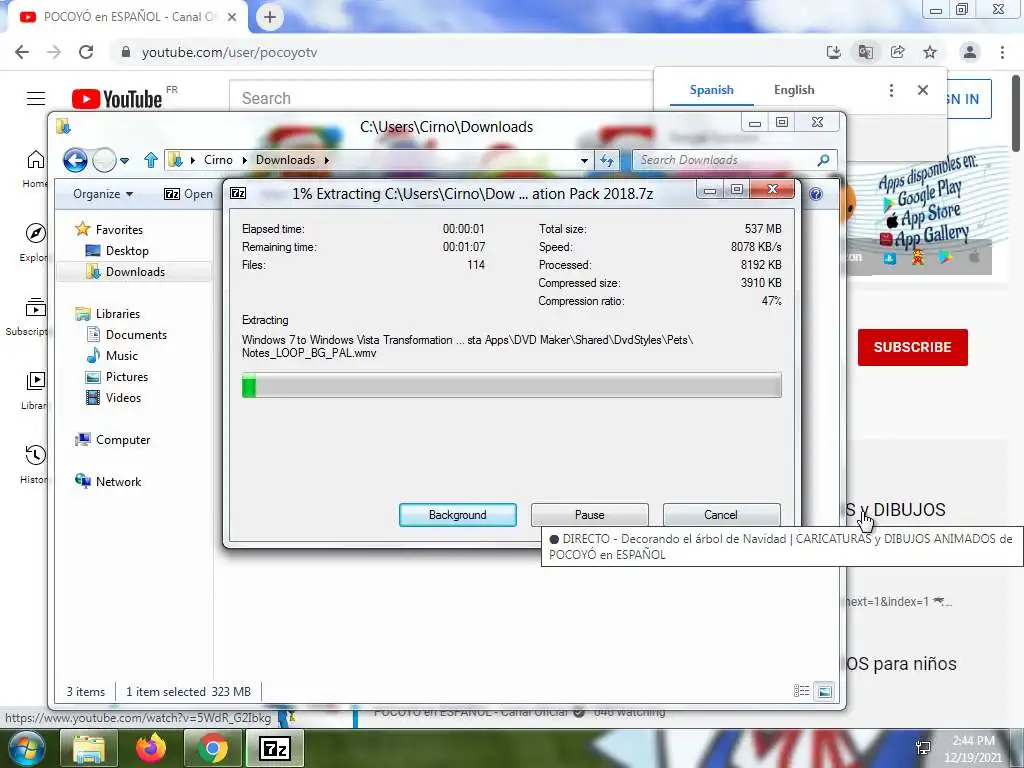Select English tab in translate popup

(794, 90)
